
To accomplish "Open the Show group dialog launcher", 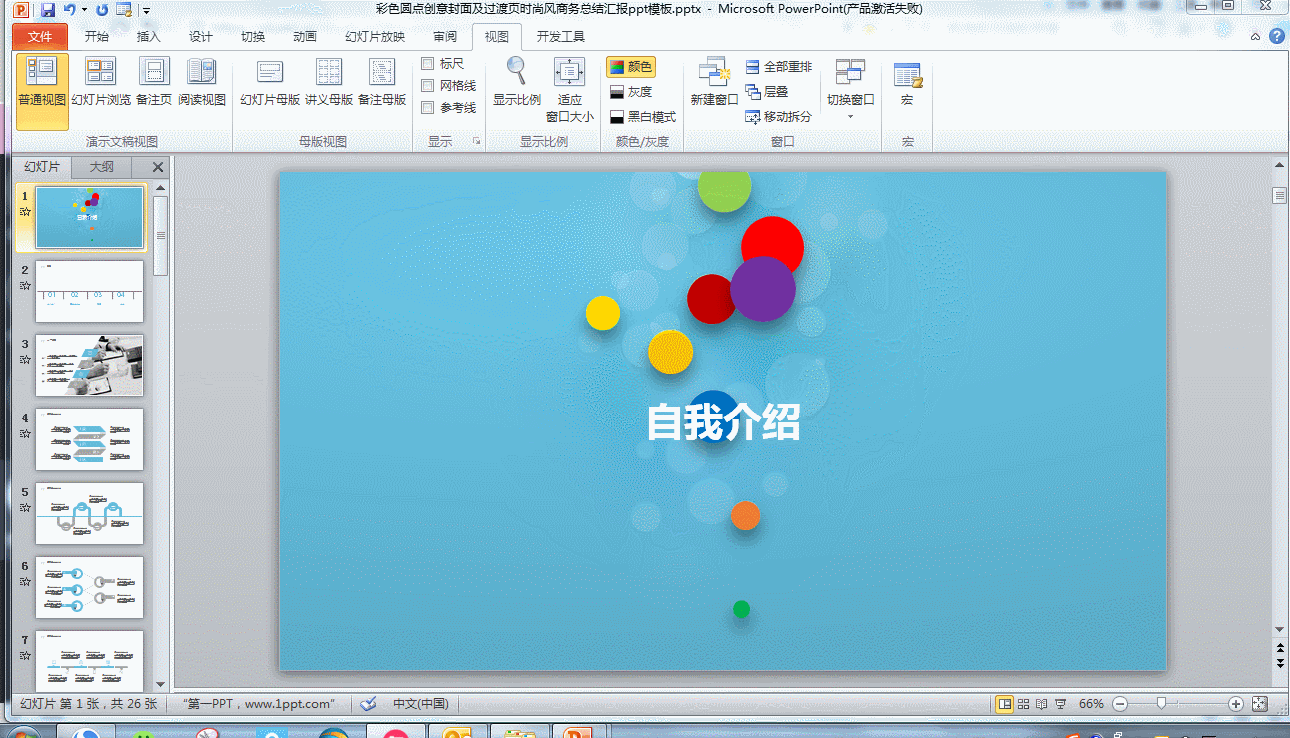I will coord(477,142).
